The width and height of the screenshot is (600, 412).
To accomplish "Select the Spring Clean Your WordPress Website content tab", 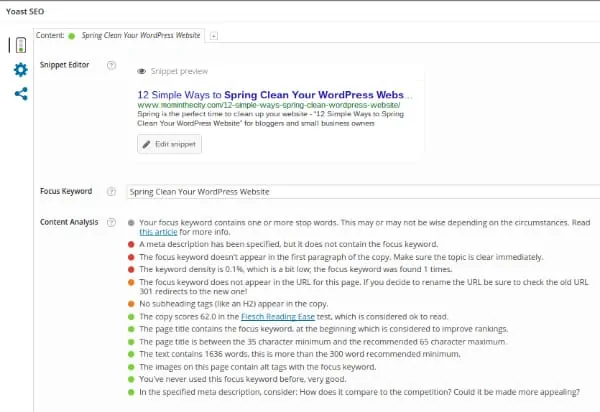I will pos(119,36).
